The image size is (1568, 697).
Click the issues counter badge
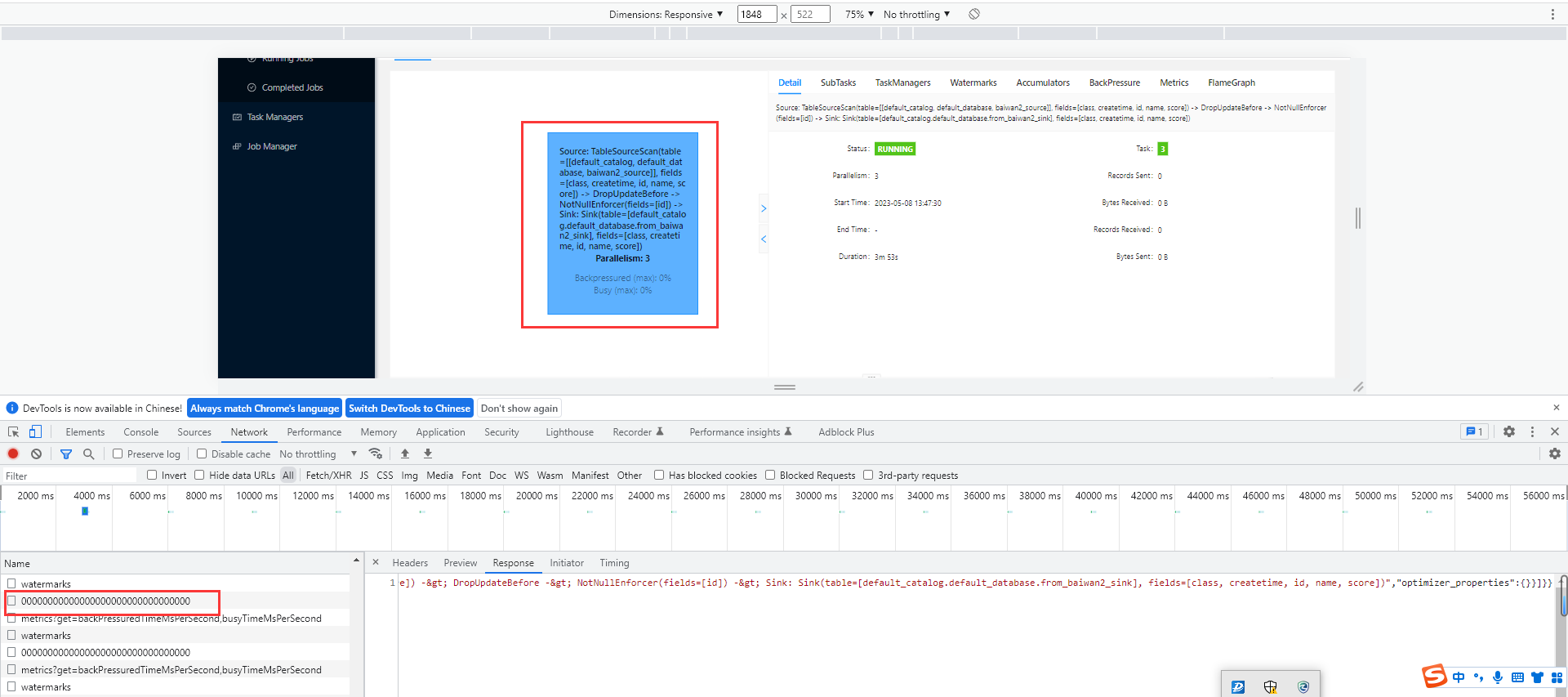[1474, 431]
